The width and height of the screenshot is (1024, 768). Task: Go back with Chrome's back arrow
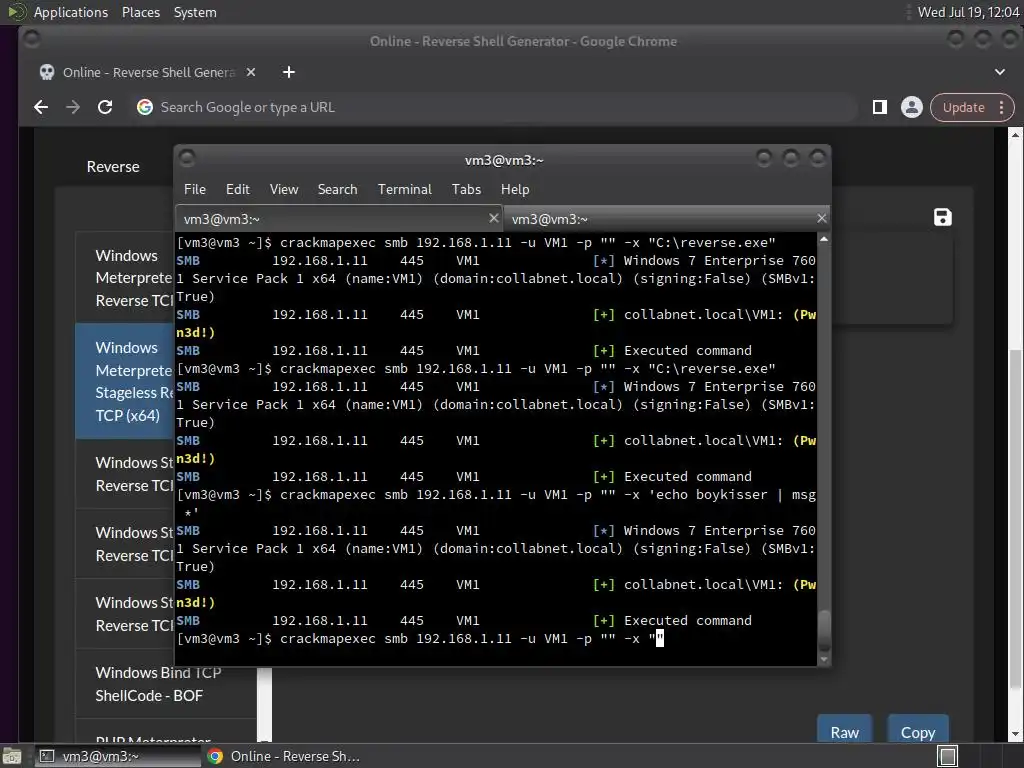41,107
